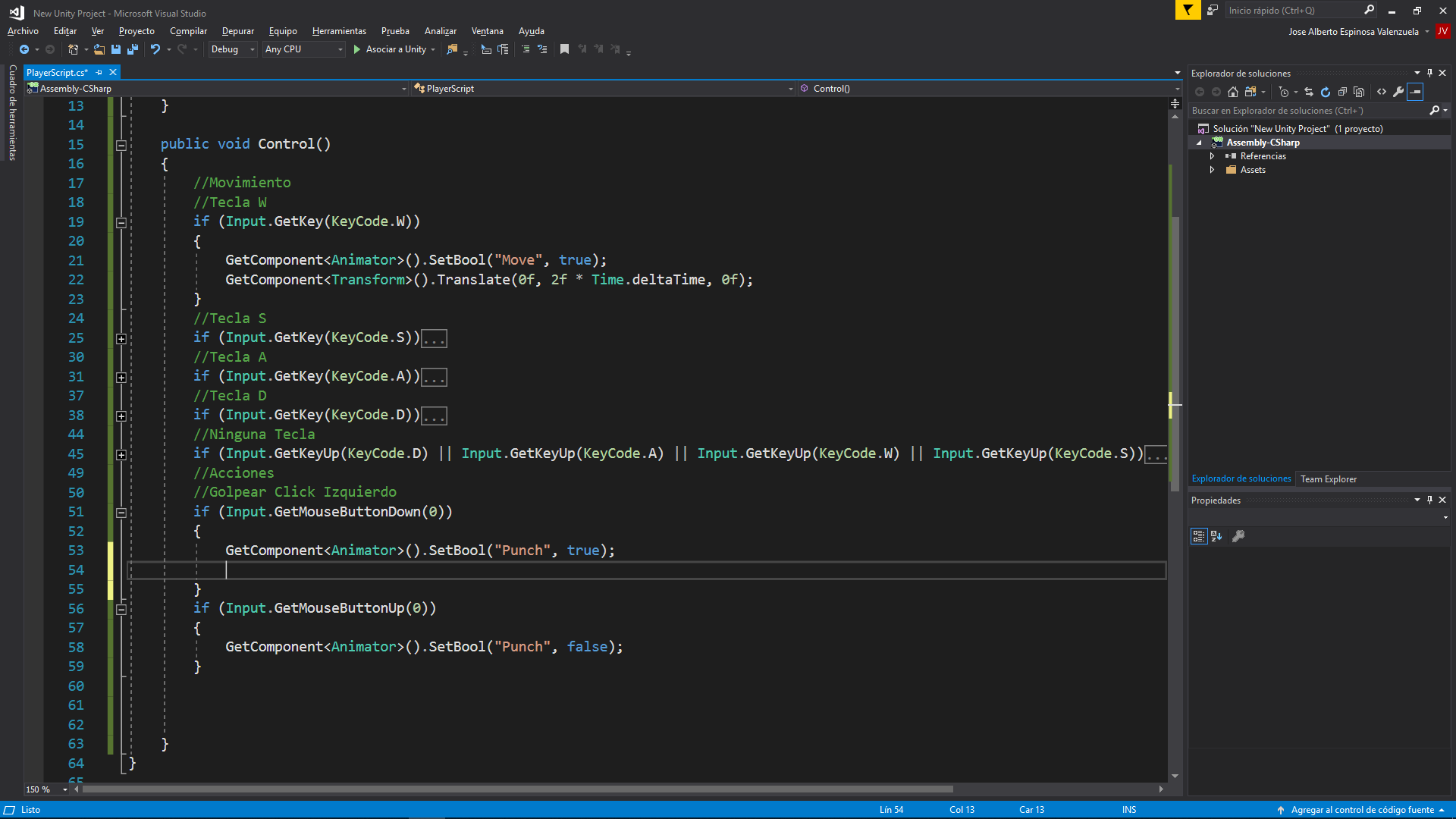Image resolution: width=1456 pixels, height=819 pixels.
Task: Refresh the Solution Explorer
Action: (1326, 92)
